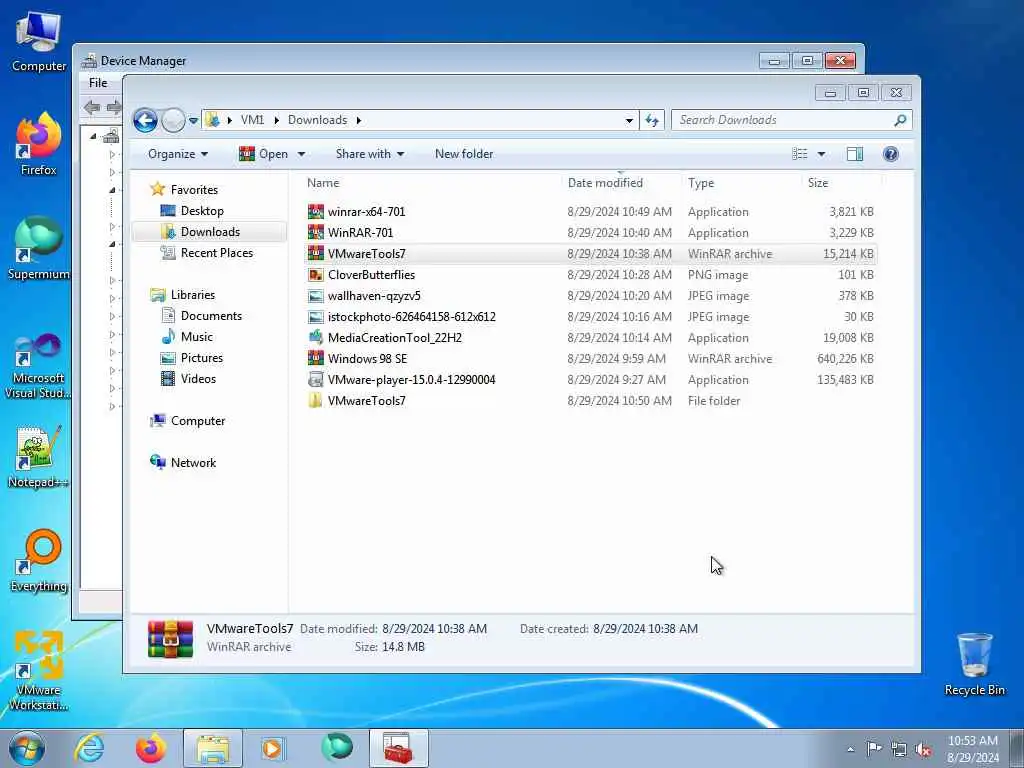Open the Windows Start button
The height and width of the screenshot is (768, 1024).
coord(27,748)
